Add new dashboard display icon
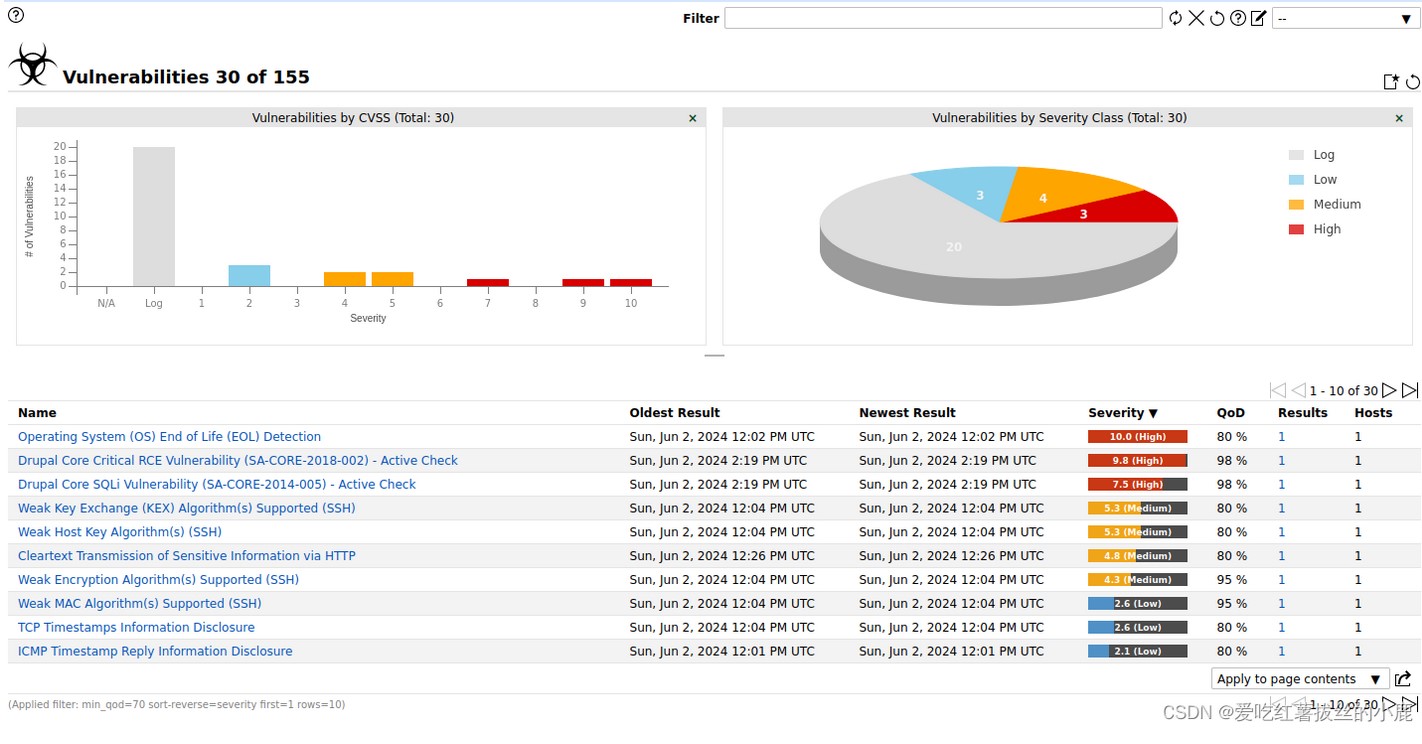Viewport: 1422px width, 744px height. coord(1391,82)
